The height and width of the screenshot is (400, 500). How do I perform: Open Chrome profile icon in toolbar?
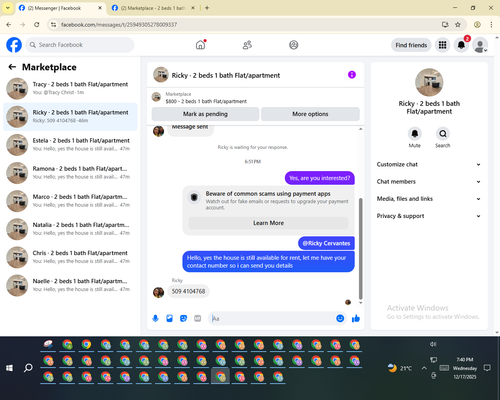(477, 24)
